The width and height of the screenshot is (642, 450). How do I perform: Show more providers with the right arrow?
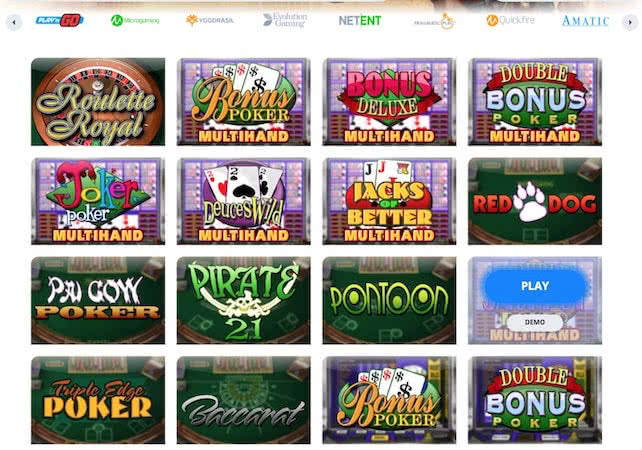(630, 22)
